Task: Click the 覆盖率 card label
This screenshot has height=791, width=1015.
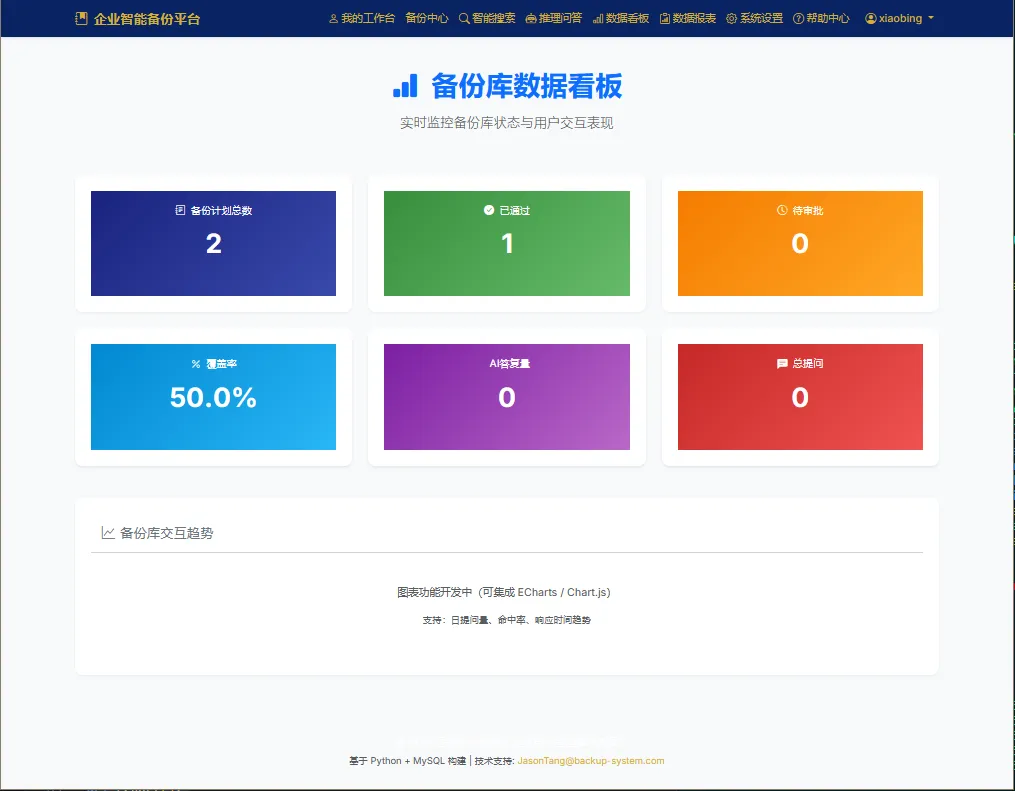Action: point(221,364)
